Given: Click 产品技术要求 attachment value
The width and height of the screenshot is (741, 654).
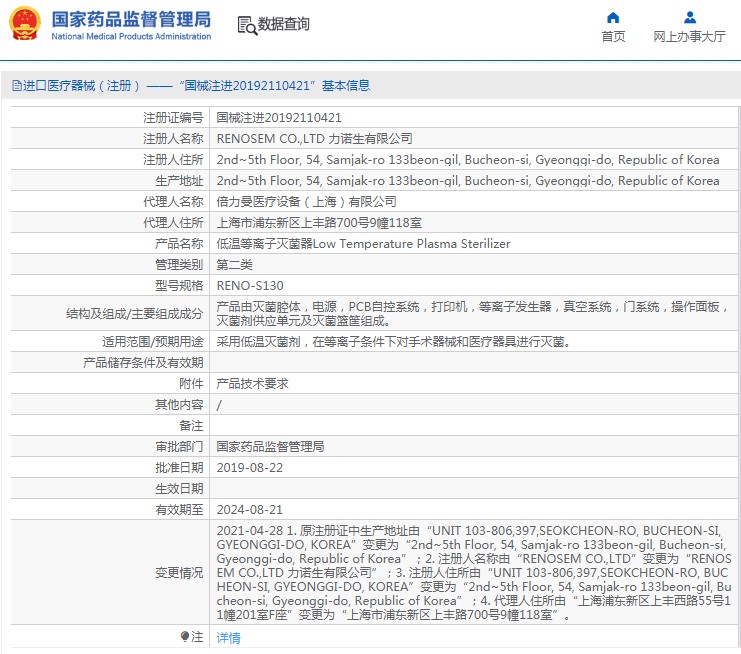Looking at the screenshot, I should pos(252,384).
